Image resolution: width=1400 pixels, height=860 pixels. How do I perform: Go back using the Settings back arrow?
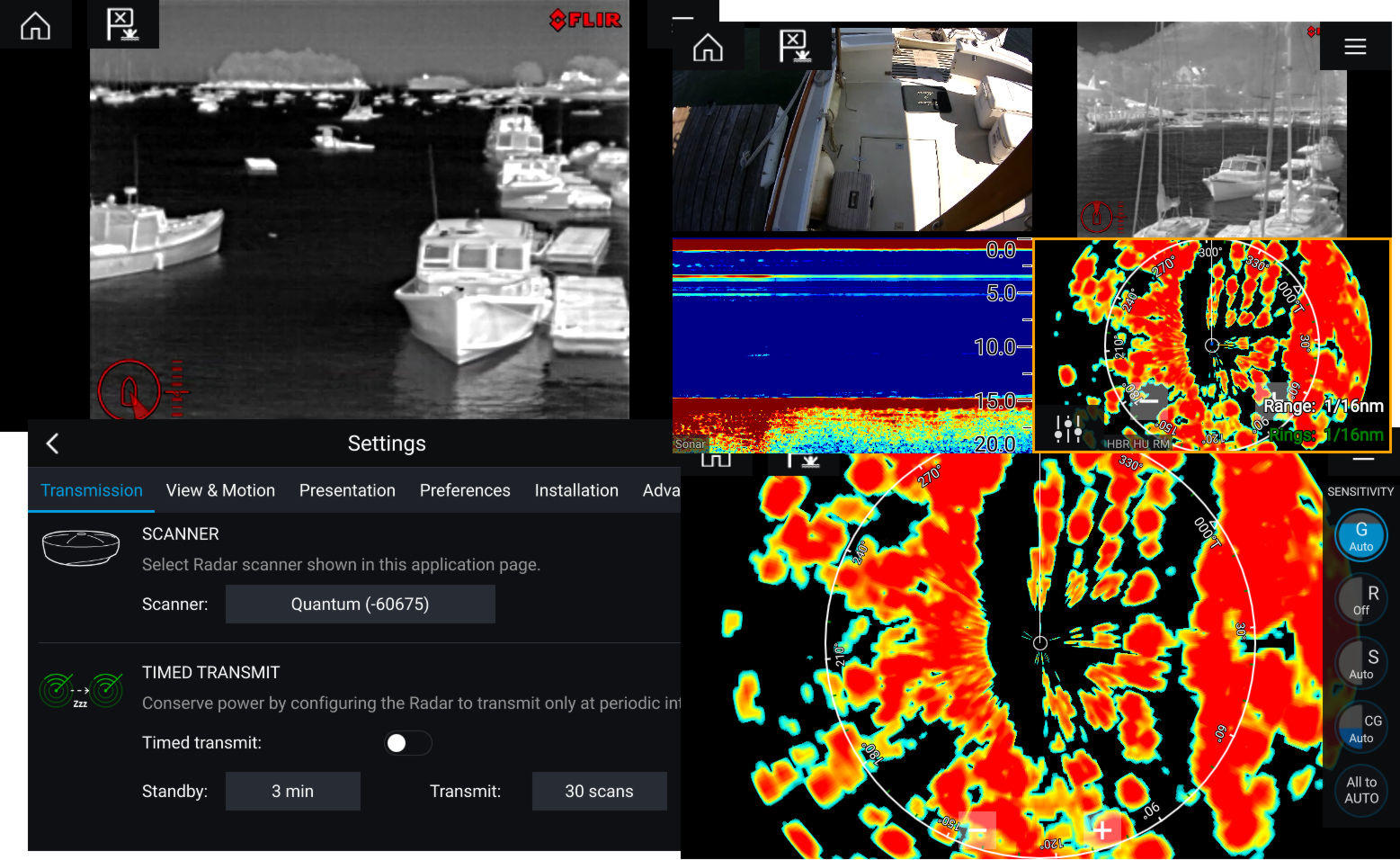click(52, 443)
